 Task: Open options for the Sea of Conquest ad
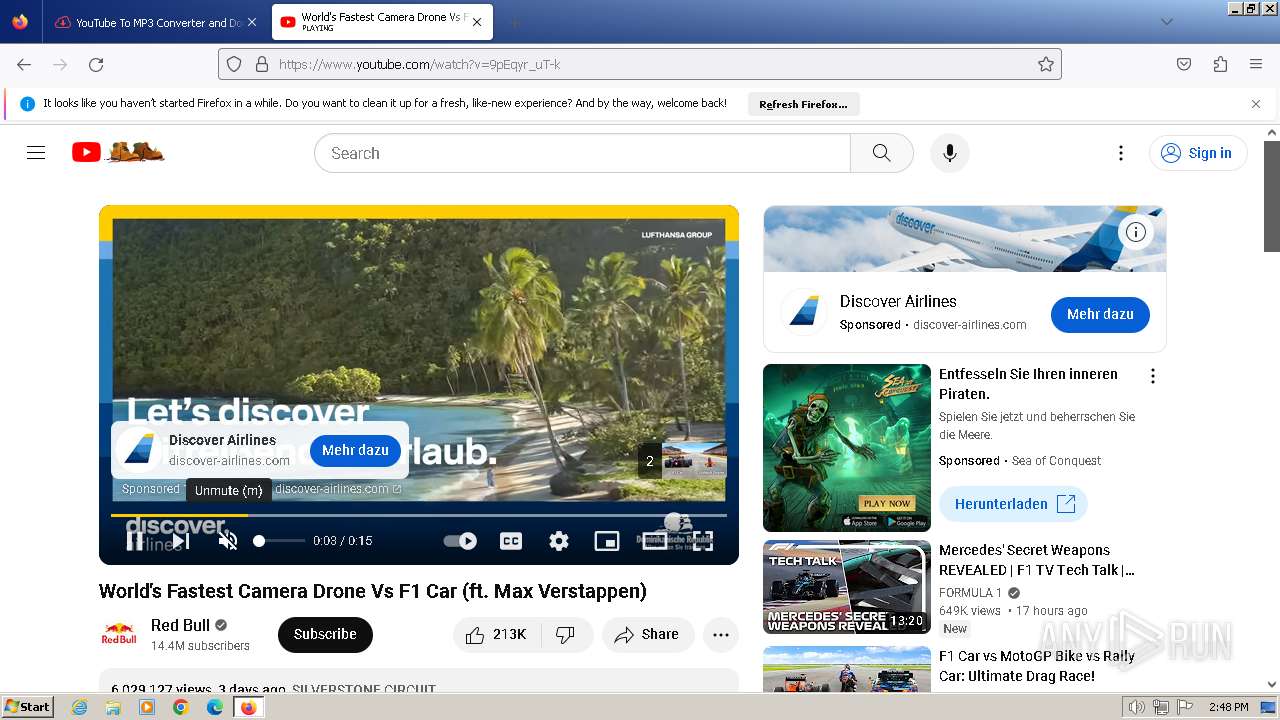pyautogui.click(x=1153, y=376)
